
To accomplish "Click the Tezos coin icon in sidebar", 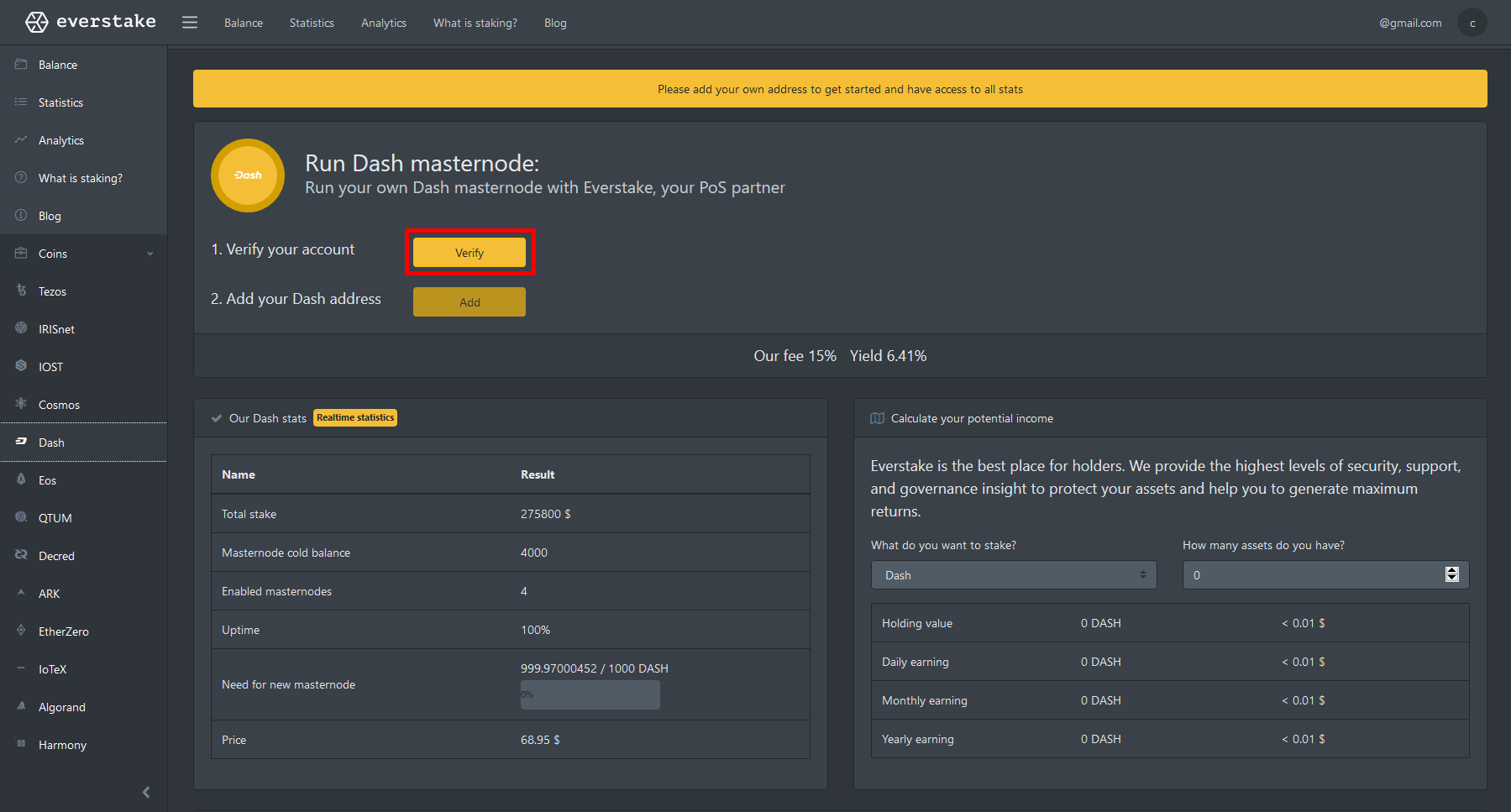I will [x=21, y=291].
